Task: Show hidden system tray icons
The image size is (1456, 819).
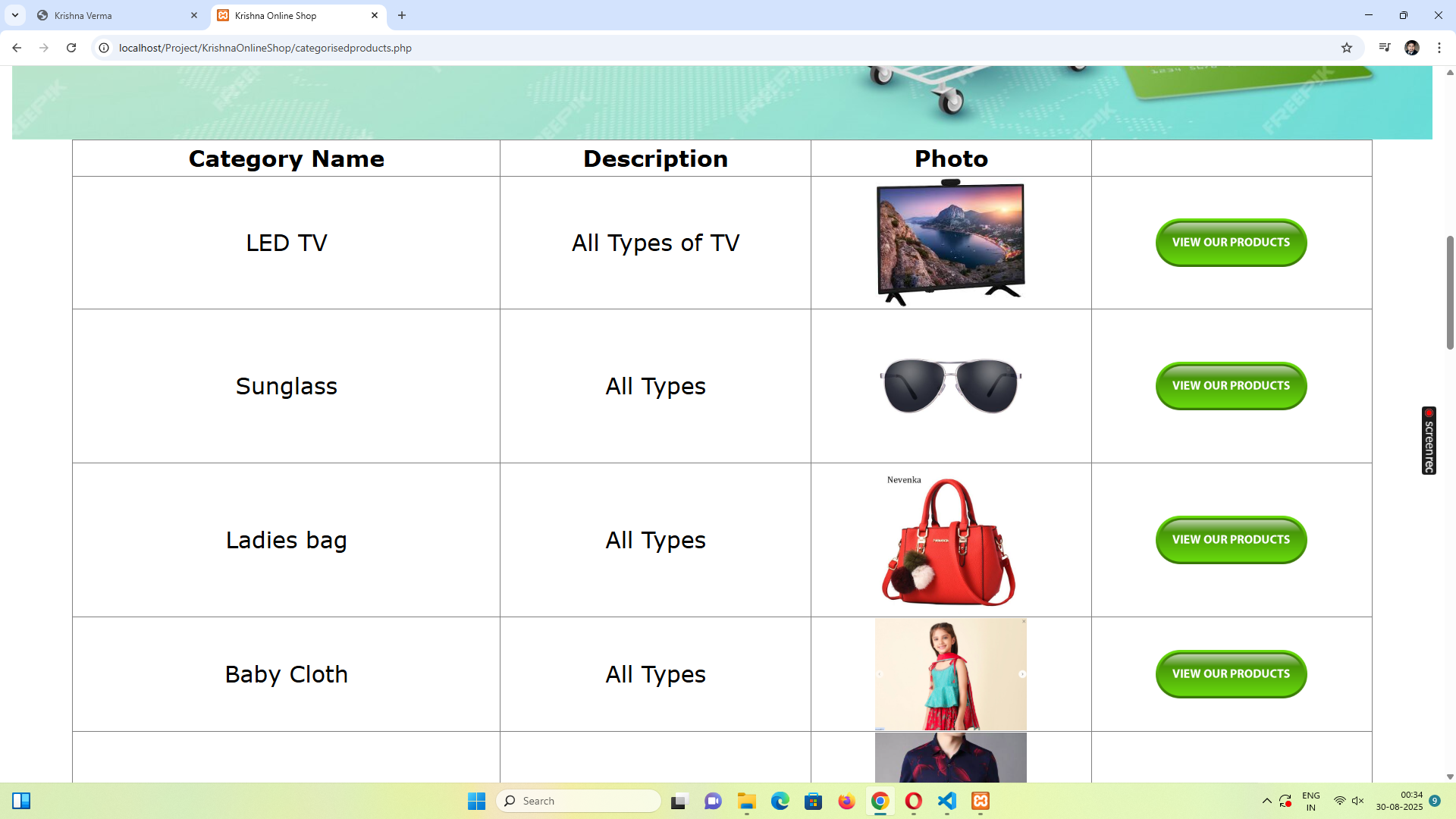Action: (x=1266, y=801)
